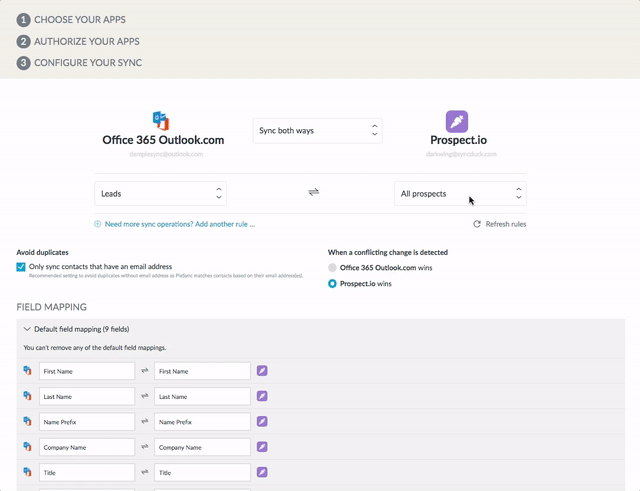Click the Prospect.io icon in Company Name row
Image resolution: width=640 pixels, height=491 pixels.
pyautogui.click(x=262, y=447)
